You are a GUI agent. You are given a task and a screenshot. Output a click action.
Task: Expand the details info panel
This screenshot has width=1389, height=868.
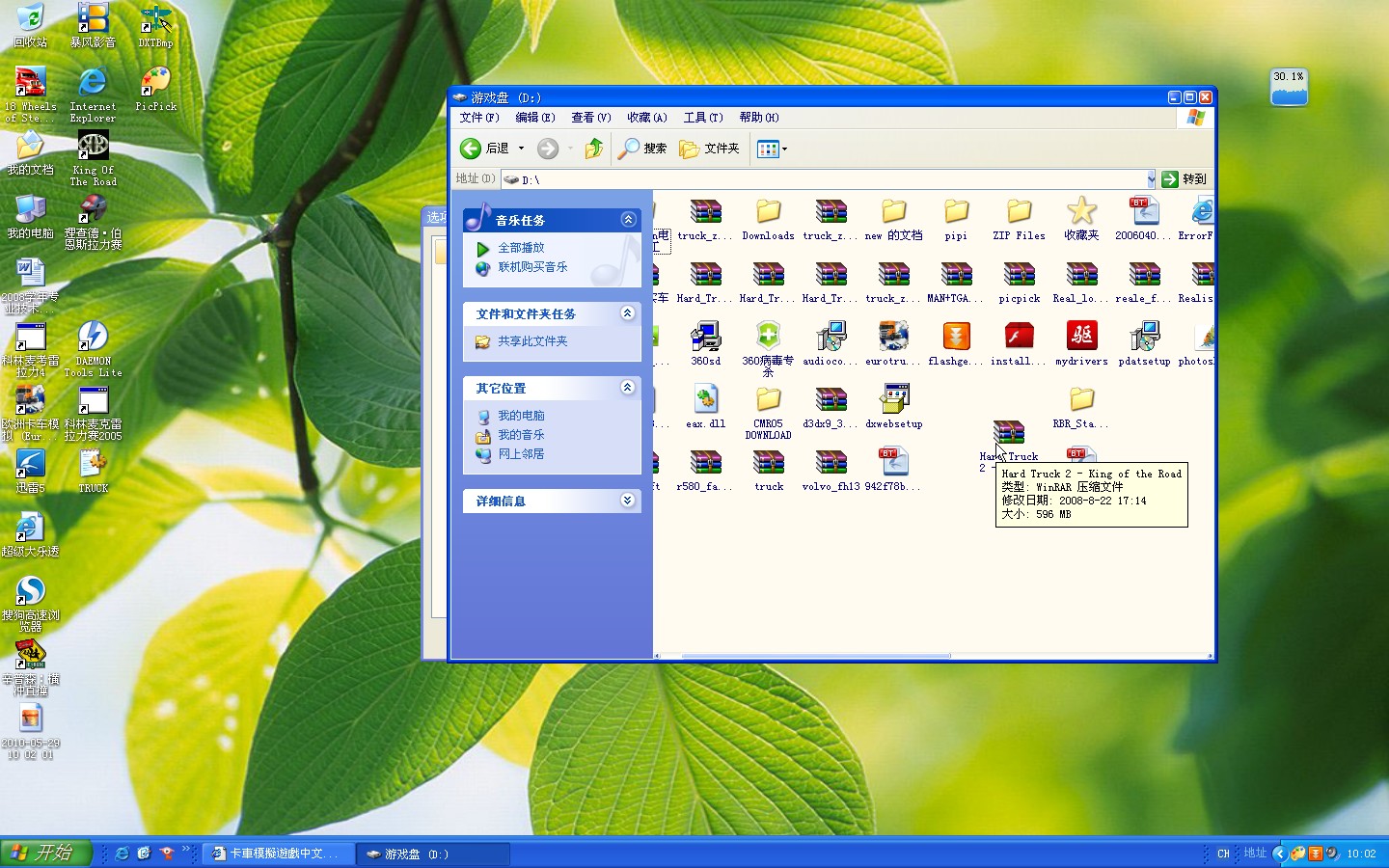click(628, 501)
